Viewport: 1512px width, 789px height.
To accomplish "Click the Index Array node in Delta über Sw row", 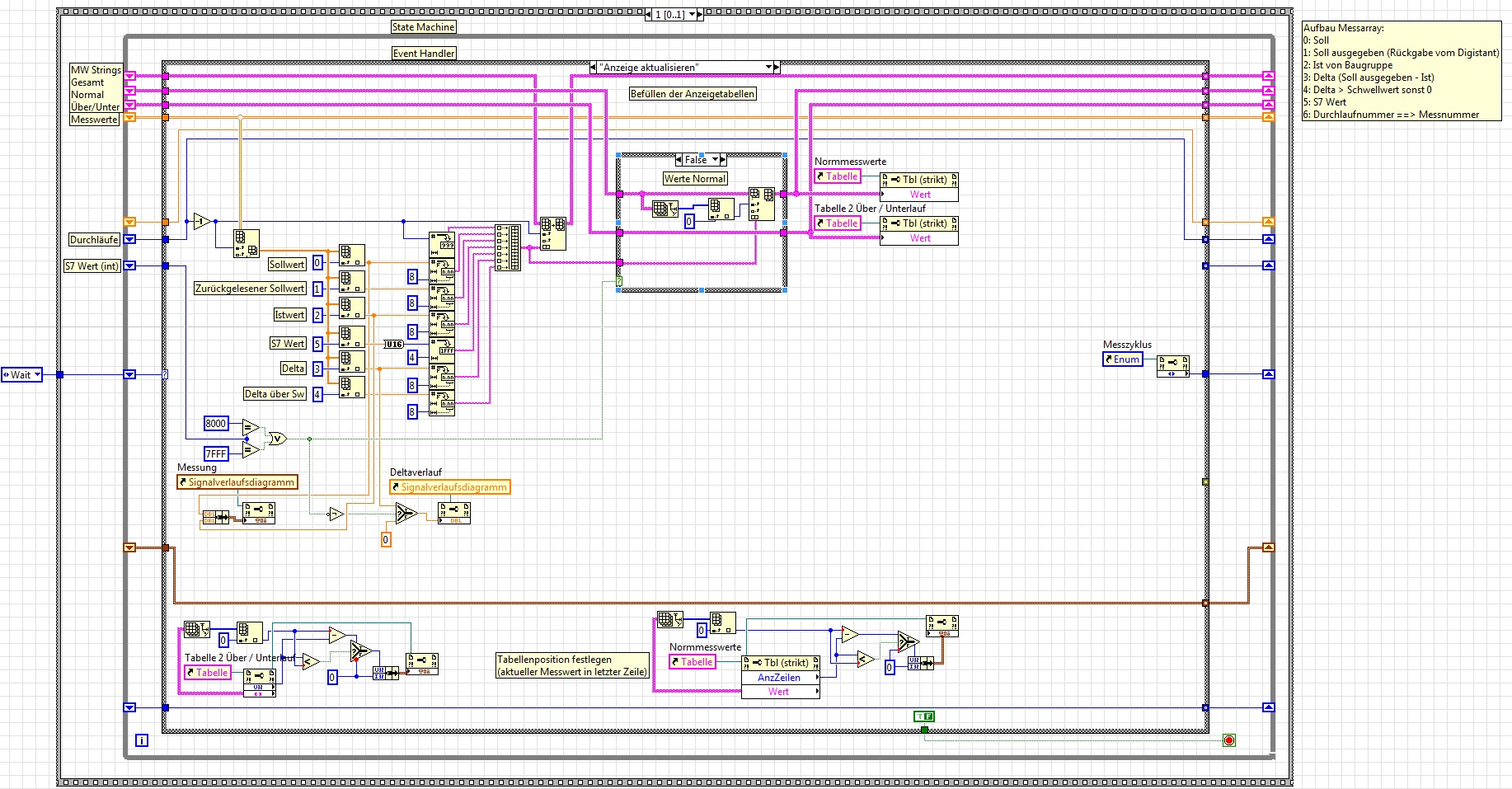I will 352,387.
